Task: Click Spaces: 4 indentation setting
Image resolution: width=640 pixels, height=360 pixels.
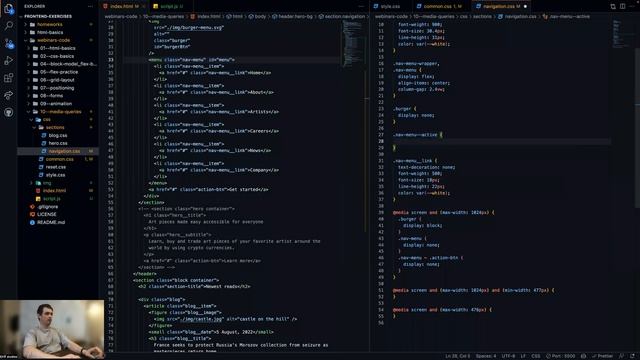Action: (x=486, y=356)
